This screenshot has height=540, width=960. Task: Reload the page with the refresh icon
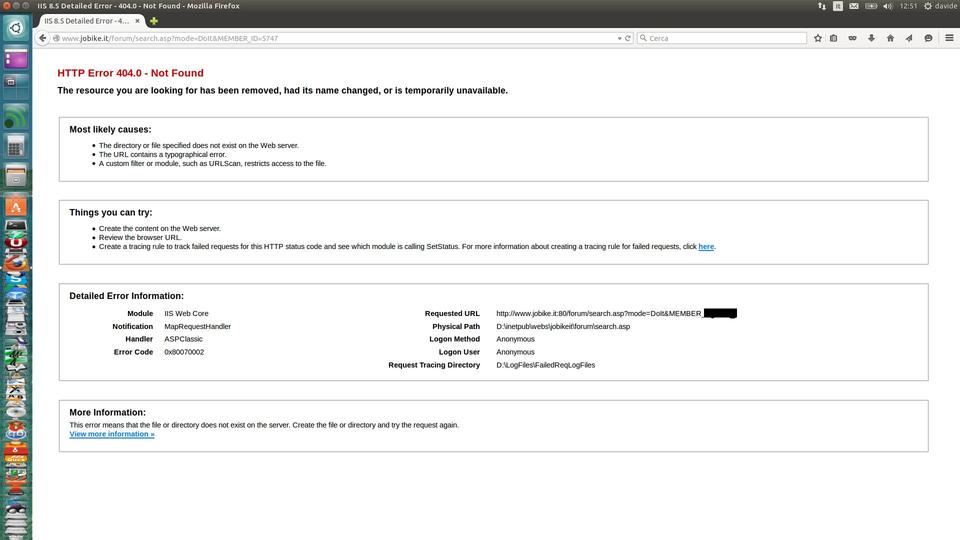(x=628, y=38)
